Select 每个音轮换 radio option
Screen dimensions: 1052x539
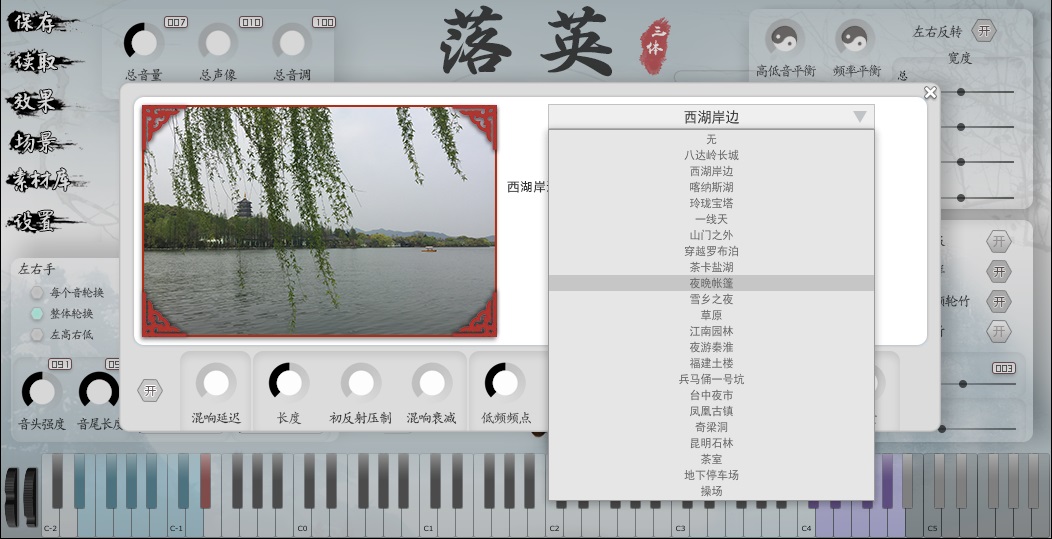[37, 293]
